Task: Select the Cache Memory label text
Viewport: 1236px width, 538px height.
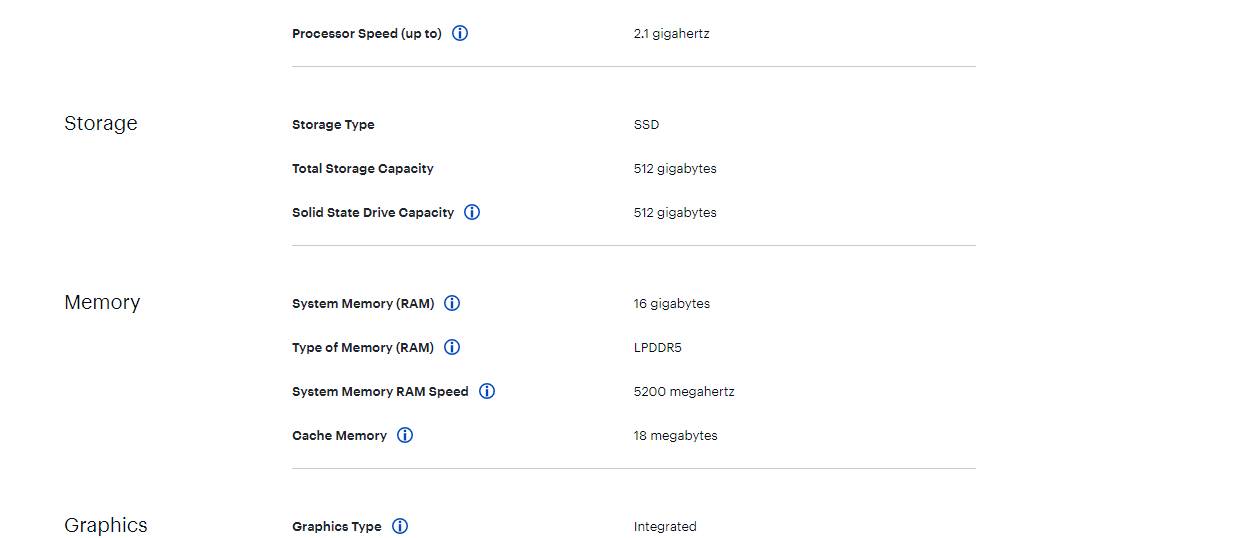Action: coord(339,435)
